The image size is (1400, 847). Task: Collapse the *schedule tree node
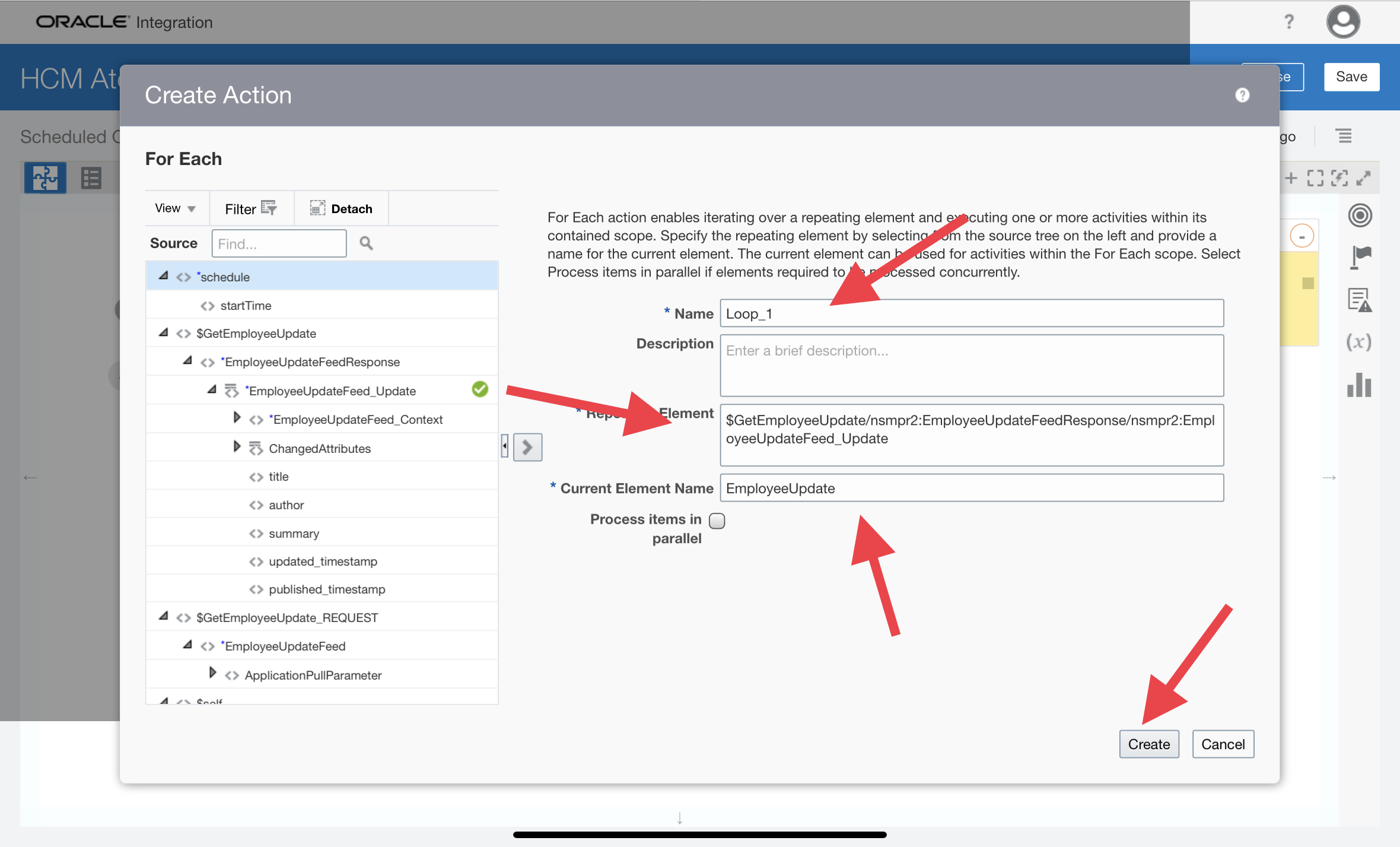coord(164,275)
